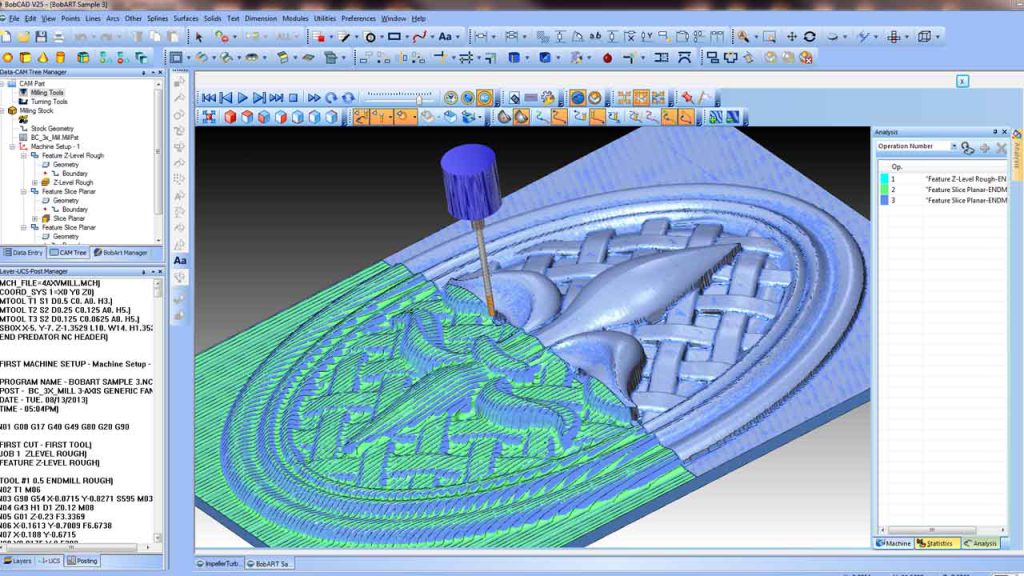Create a cone solid with the cone icon
Viewport: 1024px width, 576px height.
pos(43,58)
